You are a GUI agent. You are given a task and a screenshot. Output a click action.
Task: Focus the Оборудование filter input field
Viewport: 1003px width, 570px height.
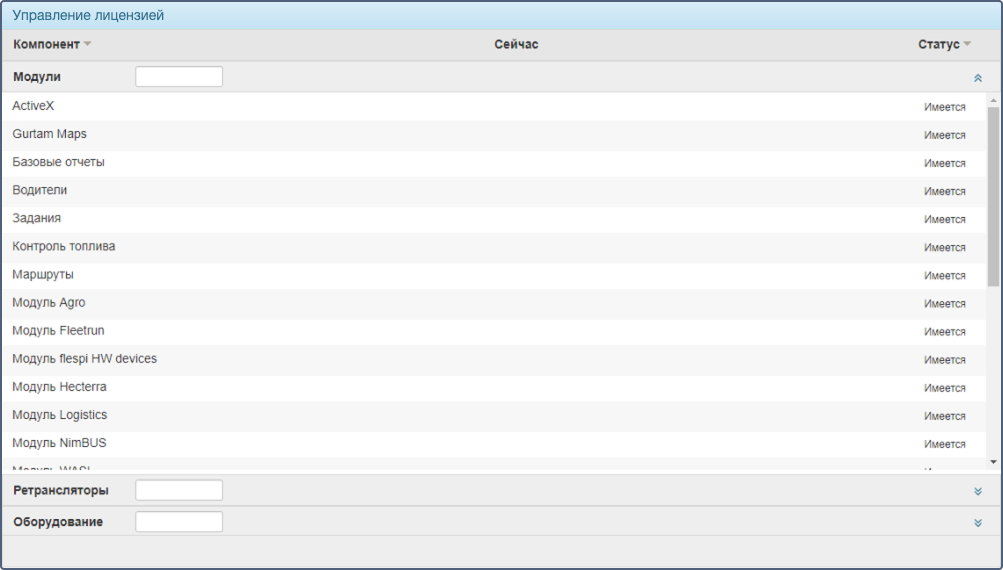pyautogui.click(x=179, y=522)
